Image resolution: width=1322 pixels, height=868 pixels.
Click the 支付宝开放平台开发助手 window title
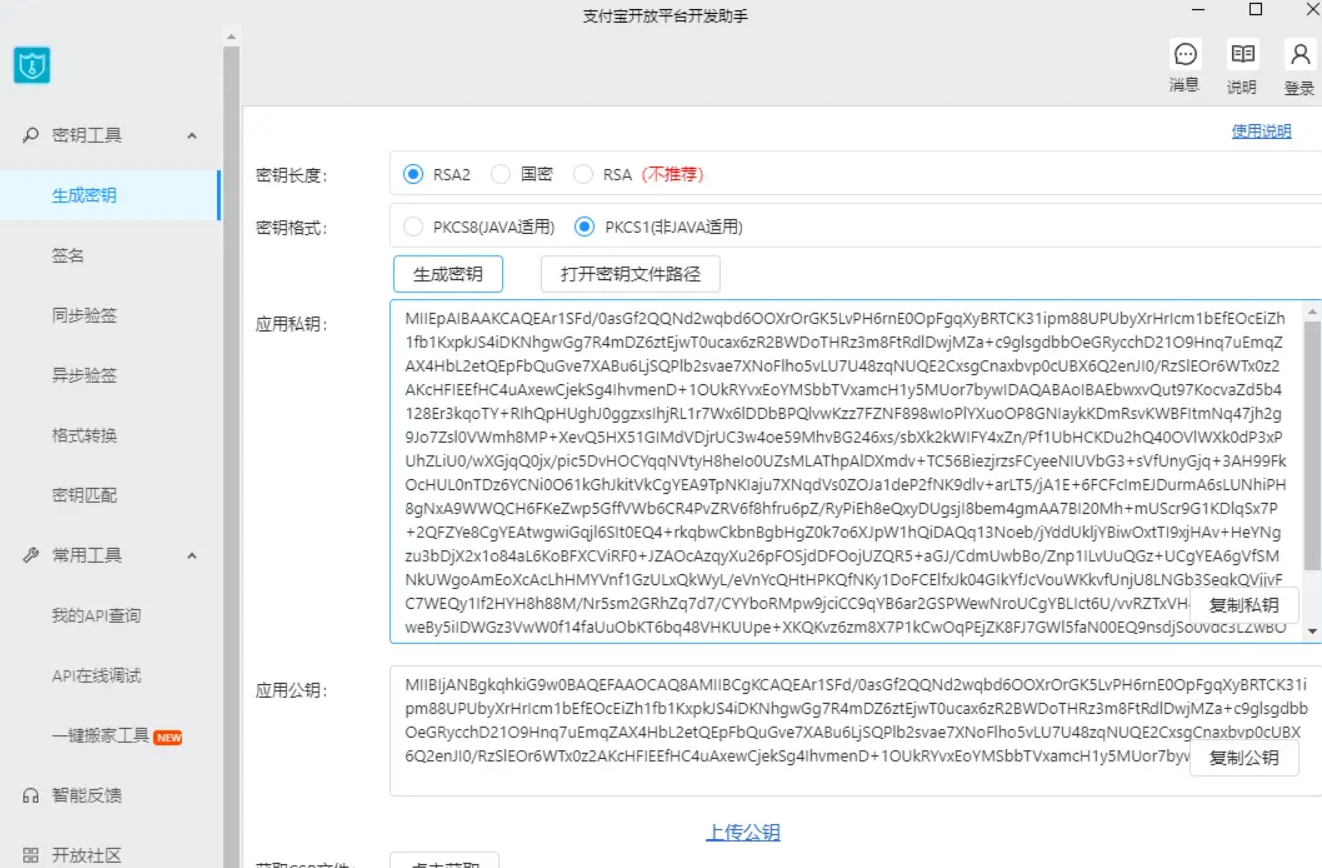pyautogui.click(x=665, y=16)
